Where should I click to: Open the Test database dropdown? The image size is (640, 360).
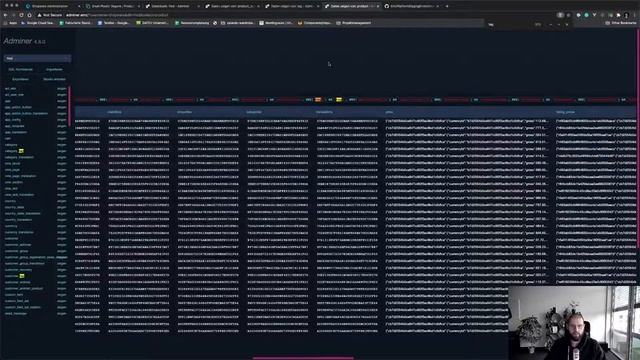(37, 58)
